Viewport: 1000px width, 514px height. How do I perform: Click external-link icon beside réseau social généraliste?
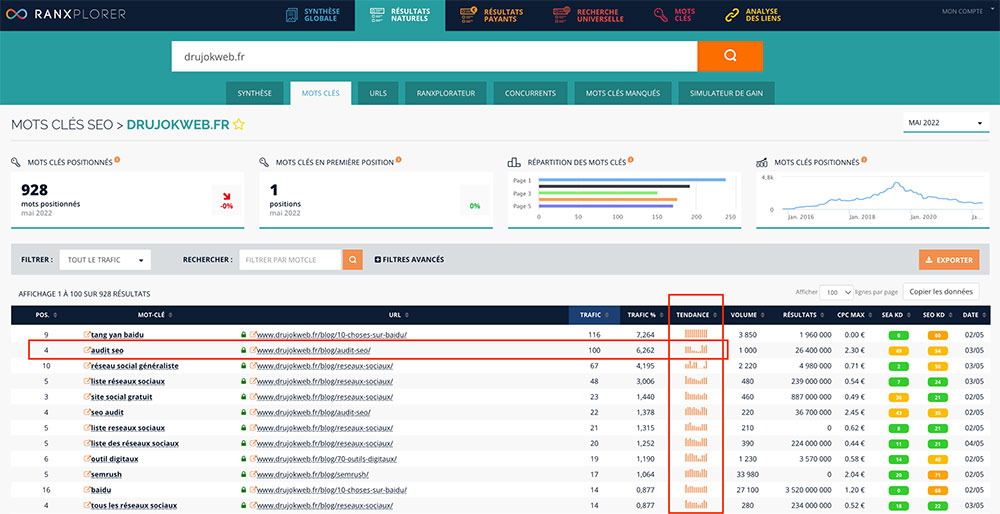pos(87,365)
